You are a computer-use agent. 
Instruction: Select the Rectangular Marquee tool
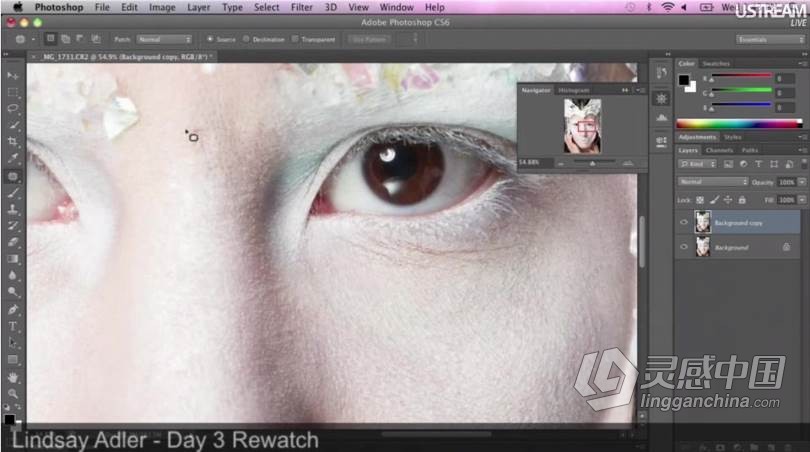tap(12, 92)
